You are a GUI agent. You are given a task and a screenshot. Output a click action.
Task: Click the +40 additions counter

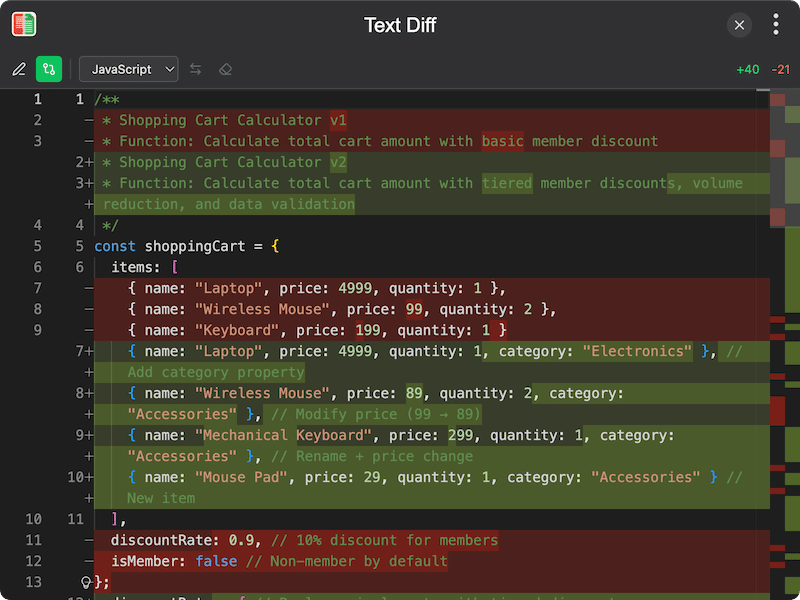click(x=747, y=69)
